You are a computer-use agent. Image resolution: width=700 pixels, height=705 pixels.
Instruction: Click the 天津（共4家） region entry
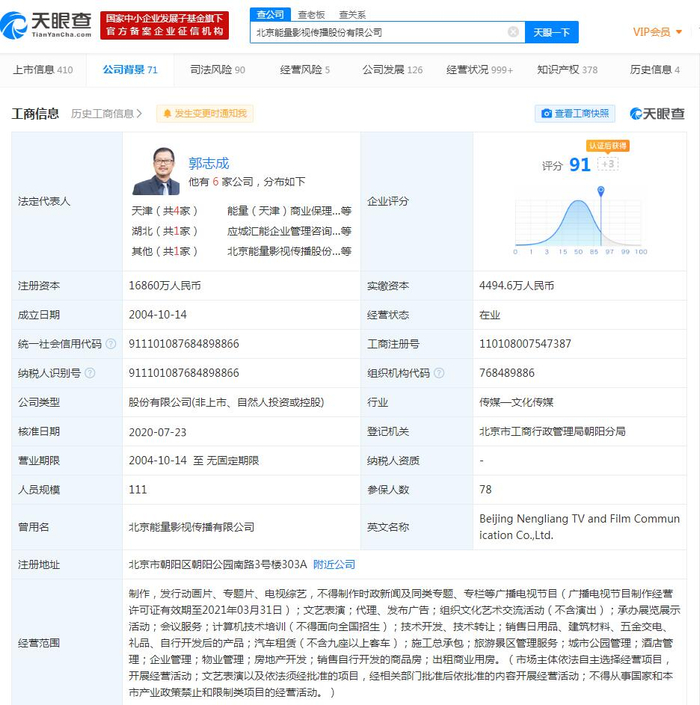(x=165, y=211)
